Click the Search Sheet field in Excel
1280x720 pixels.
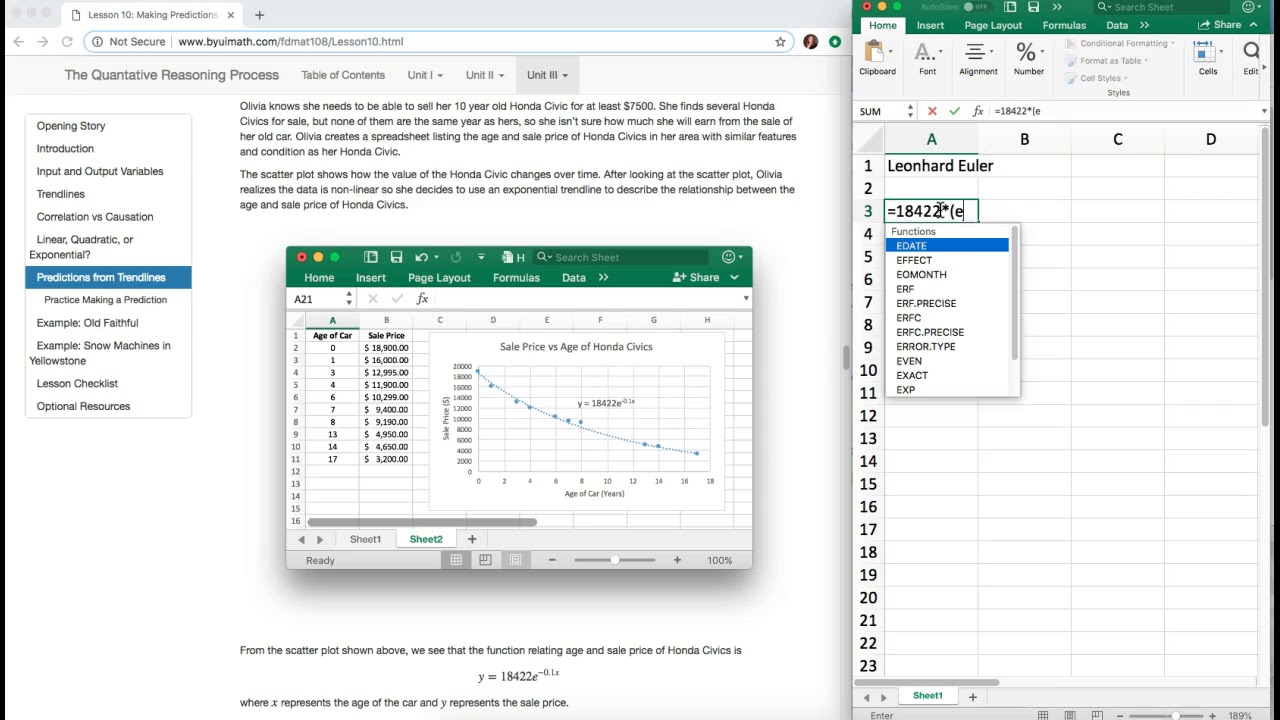point(1160,7)
